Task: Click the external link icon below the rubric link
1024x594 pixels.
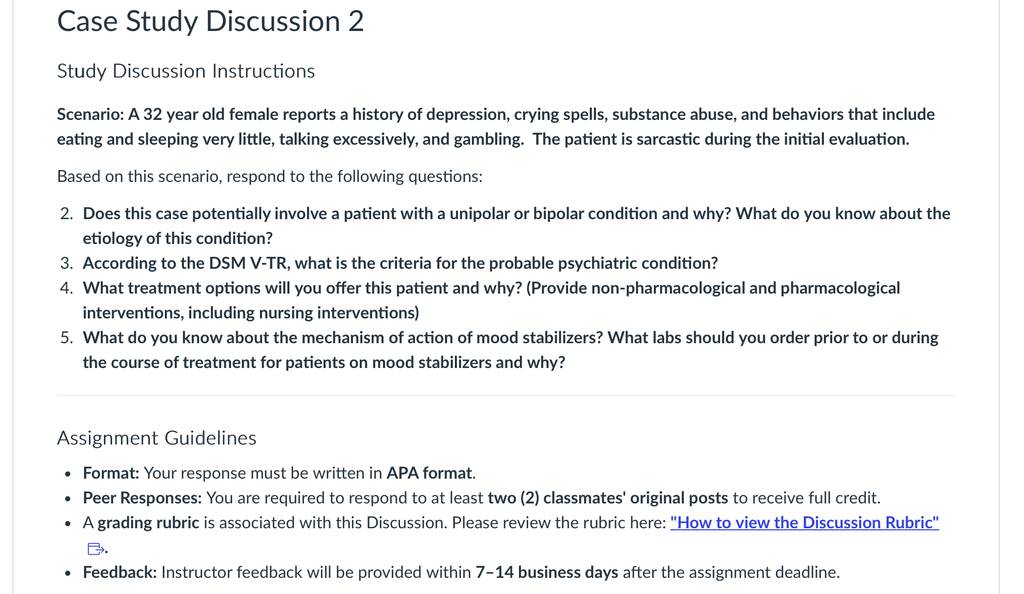Action: click(x=95, y=549)
